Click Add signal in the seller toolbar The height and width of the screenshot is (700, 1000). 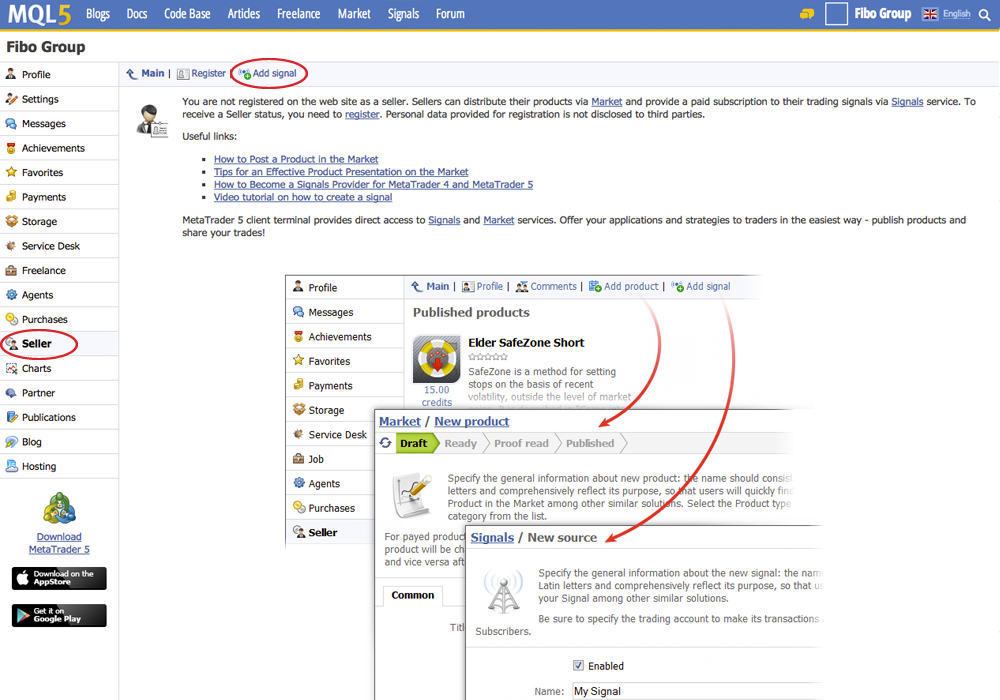tap(268, 73)
